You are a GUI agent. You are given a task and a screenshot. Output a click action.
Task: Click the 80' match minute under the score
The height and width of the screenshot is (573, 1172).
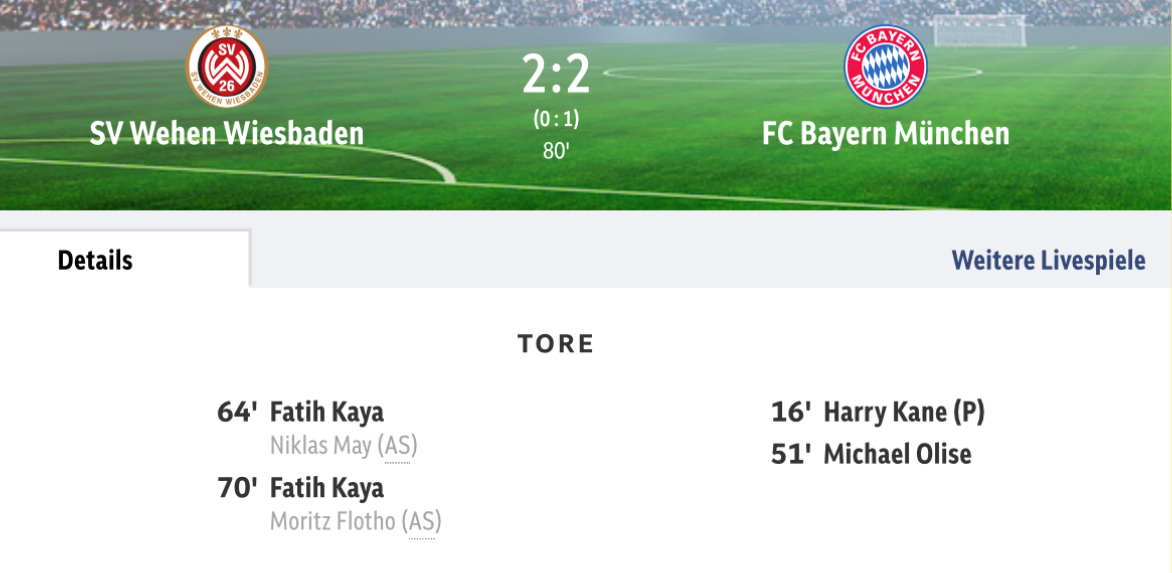556,151
